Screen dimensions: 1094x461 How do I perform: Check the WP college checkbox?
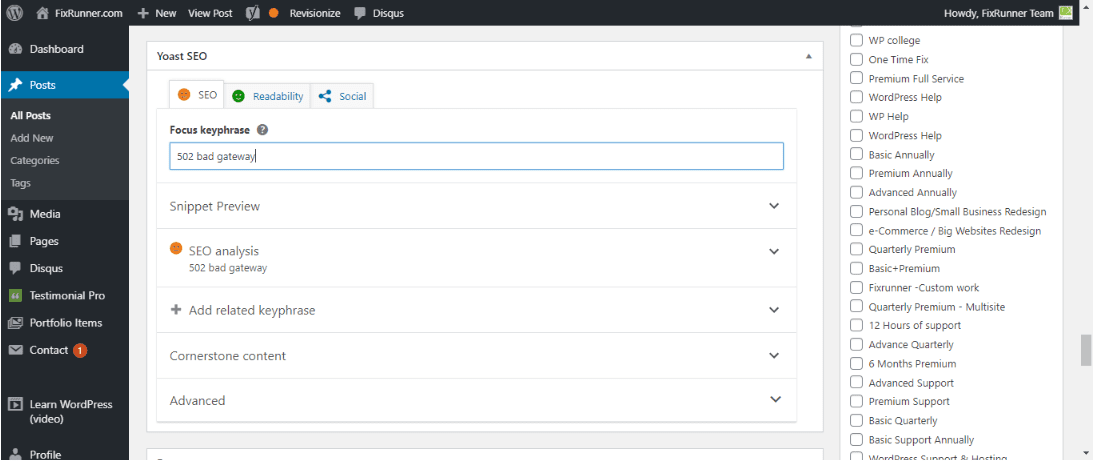[856, 40]
